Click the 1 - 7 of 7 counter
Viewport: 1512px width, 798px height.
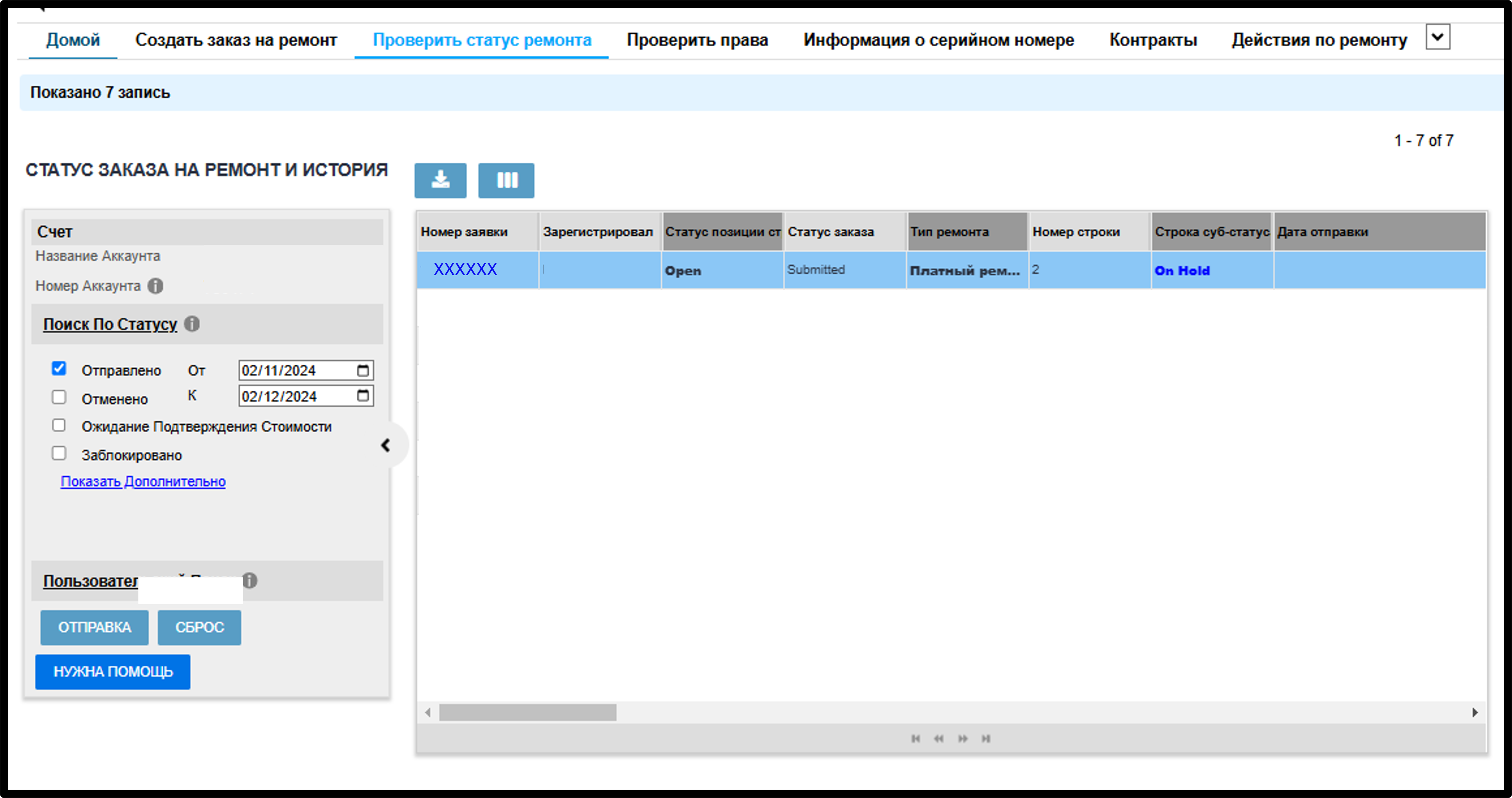coord(1423,141)
